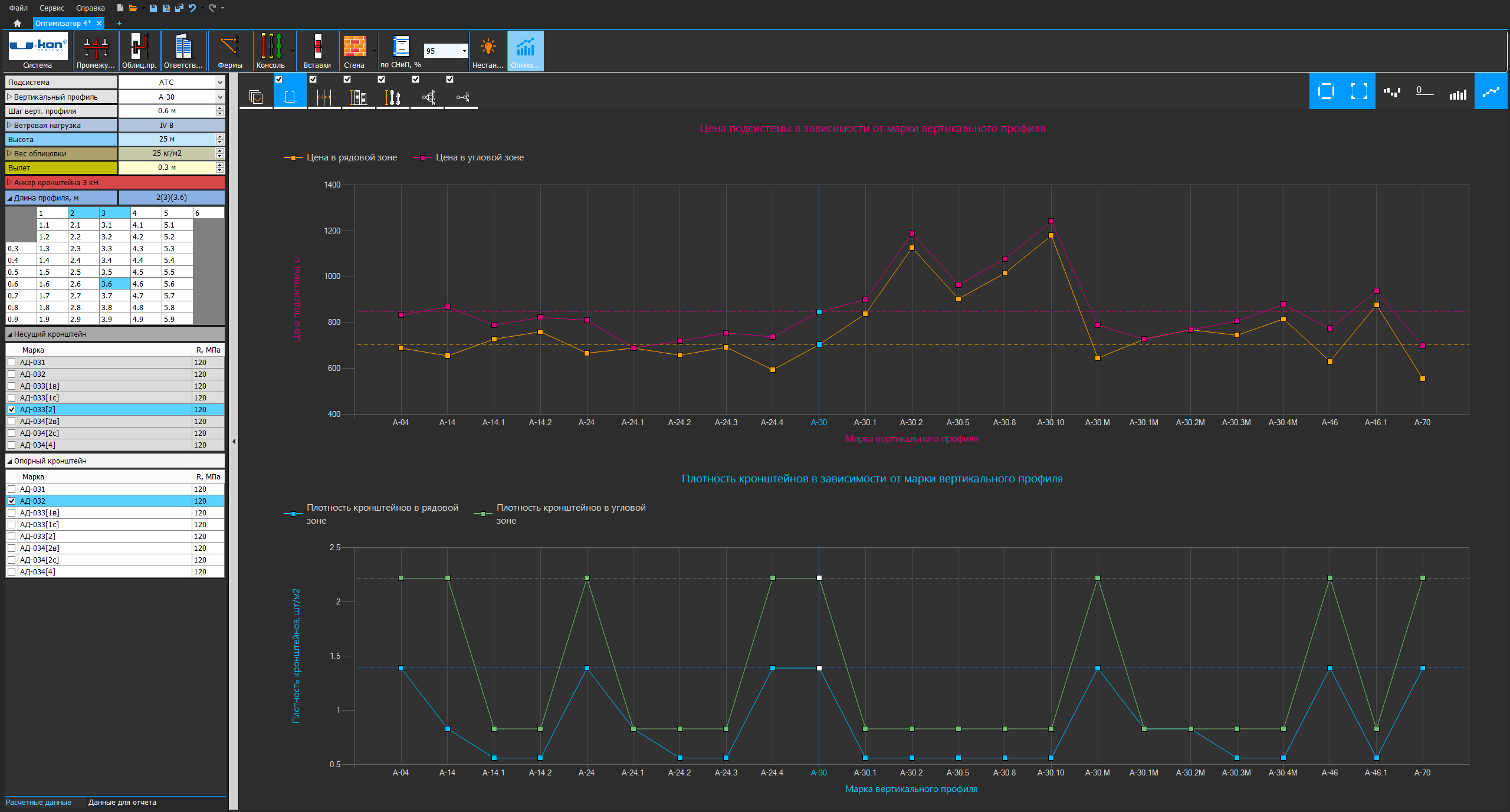
Task: Increase Высота value with stepper up arrow
Action: 220,136
